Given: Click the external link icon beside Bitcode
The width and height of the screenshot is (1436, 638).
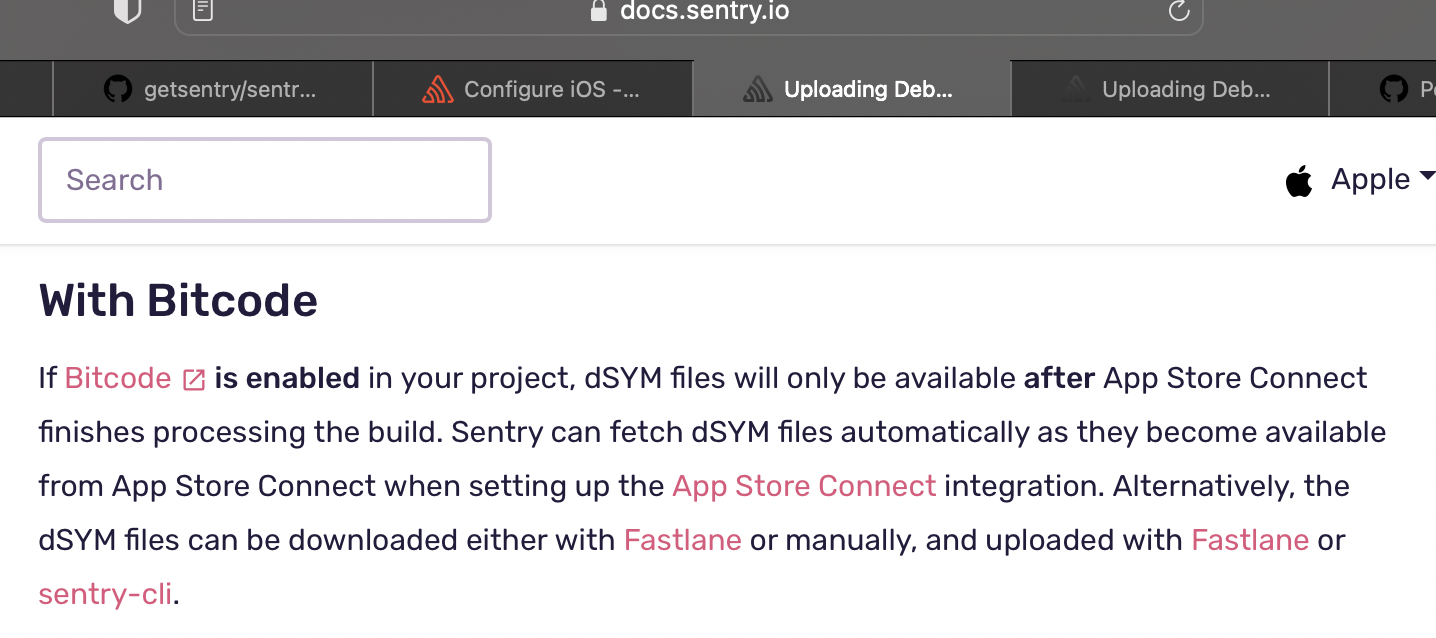Looking at the screenshot, I should tap(192, 379).
